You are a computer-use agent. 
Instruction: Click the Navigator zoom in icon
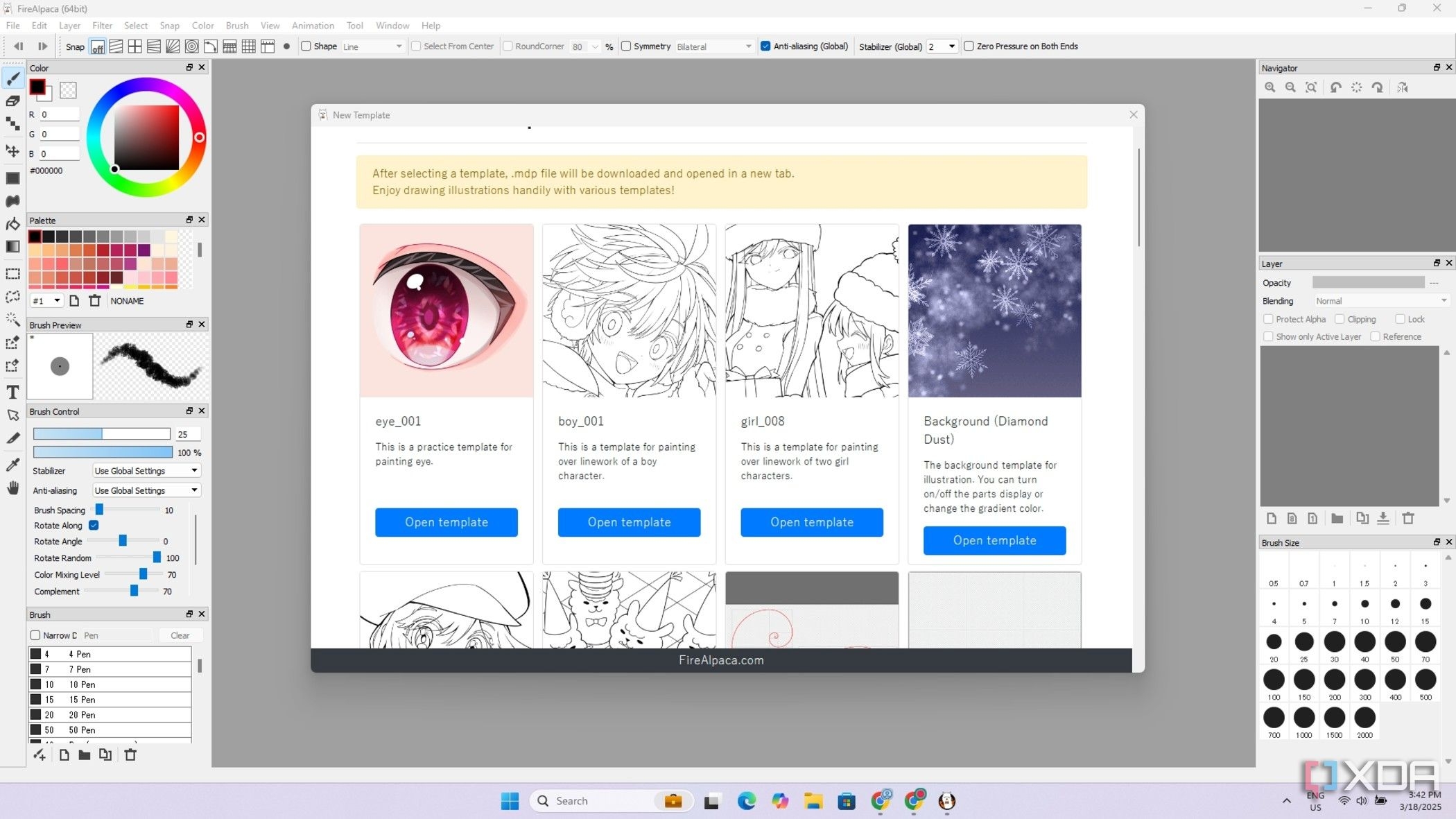tap(1269, 87)
